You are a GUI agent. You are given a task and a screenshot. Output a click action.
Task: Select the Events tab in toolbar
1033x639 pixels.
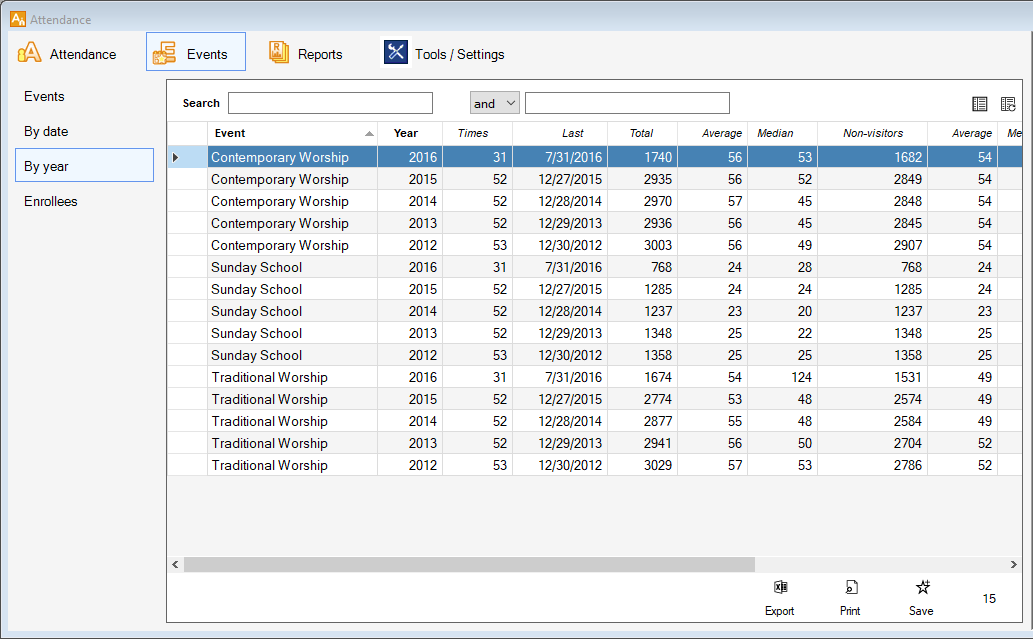point(196,54)
